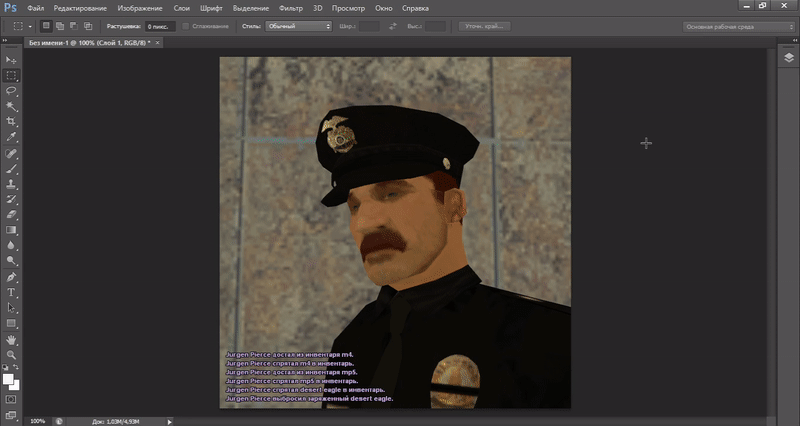
Task: Toggle the Сглаживание checkbox
Action: coord(186,26)
